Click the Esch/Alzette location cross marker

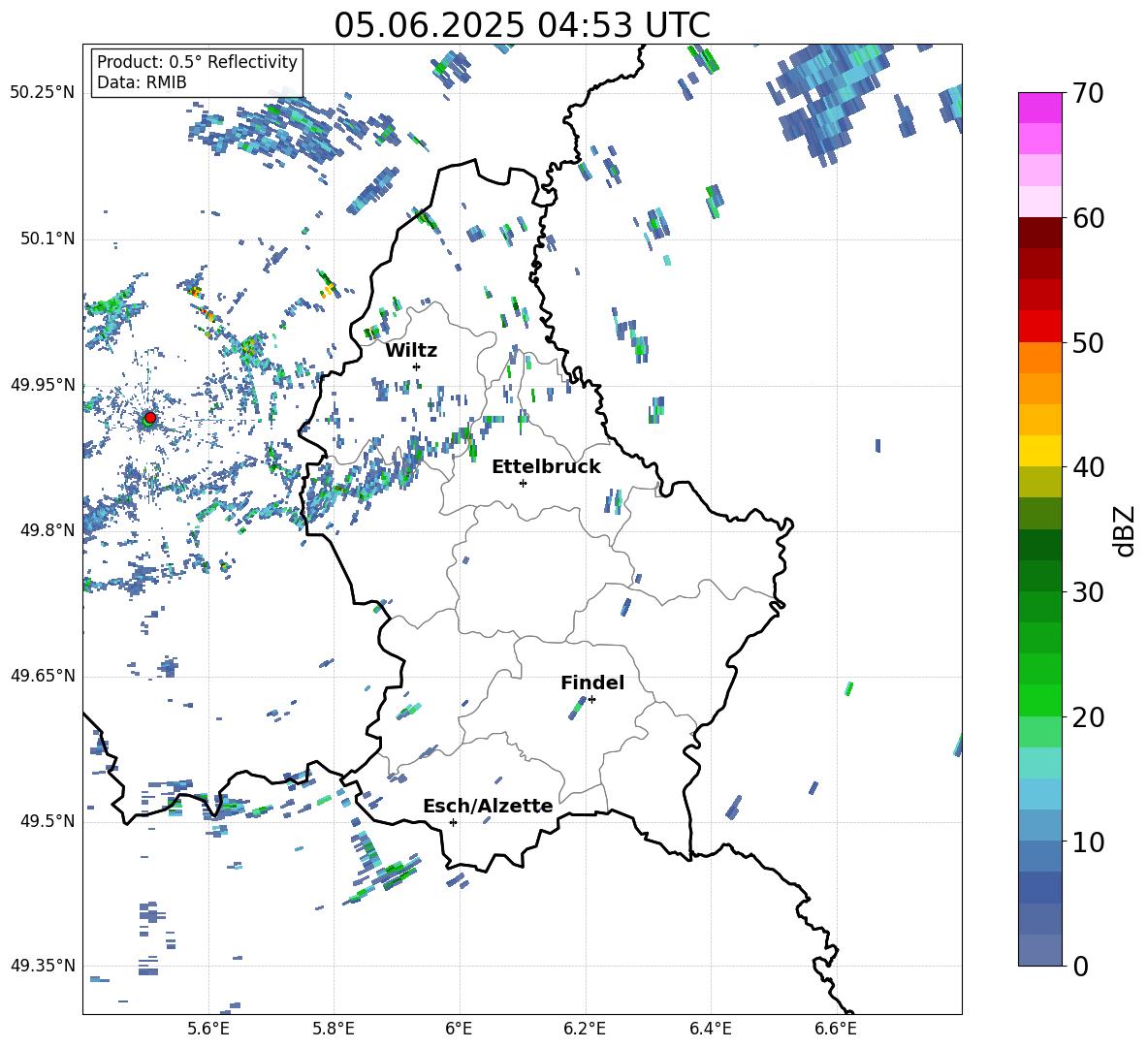(453, 822)
